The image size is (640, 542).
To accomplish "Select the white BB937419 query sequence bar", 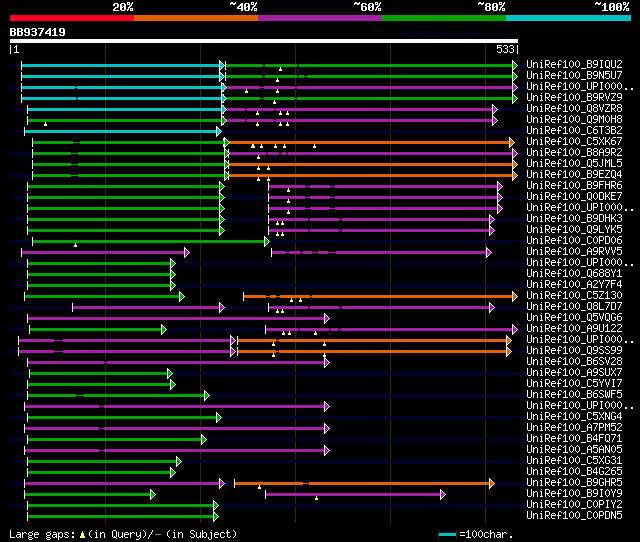I will point(264,41).
